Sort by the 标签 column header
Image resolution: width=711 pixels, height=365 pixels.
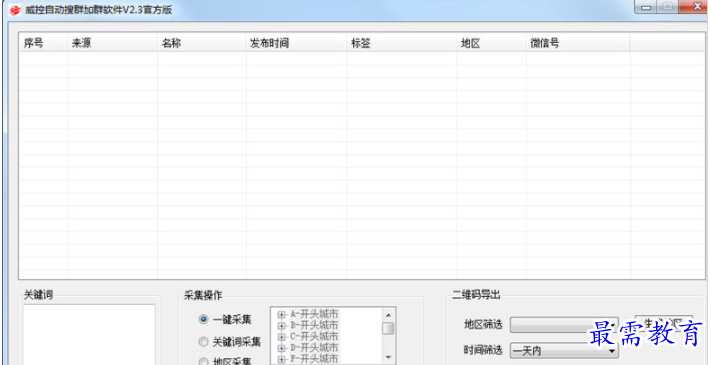click(x=402, y=44)
